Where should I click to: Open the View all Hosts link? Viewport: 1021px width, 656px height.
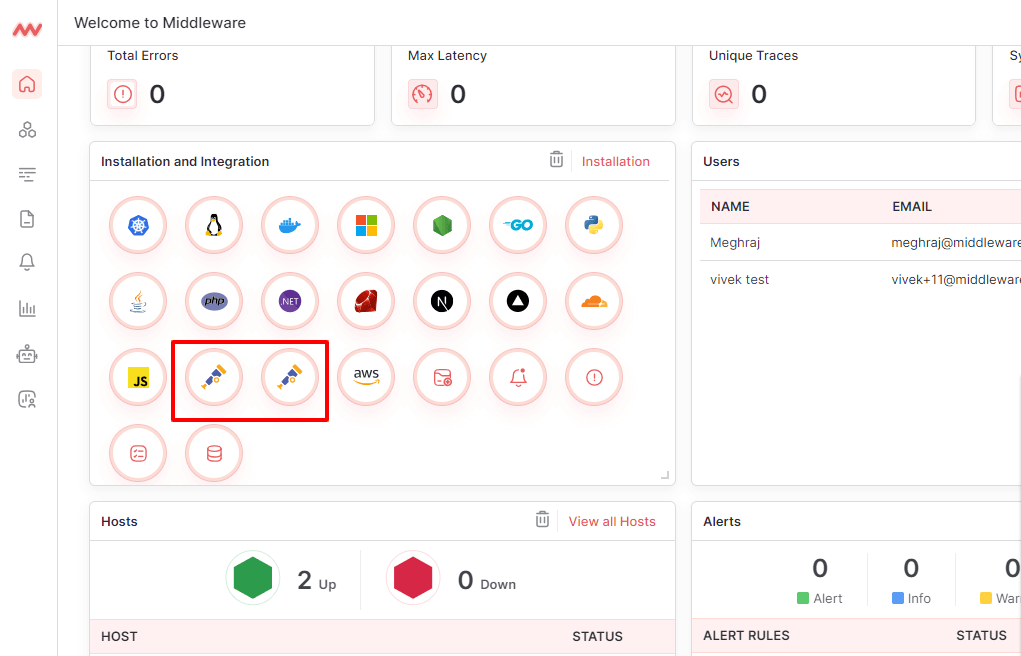612,522
